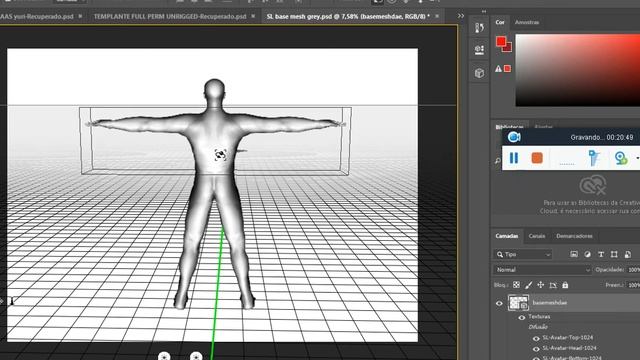Pause the screen recording
Viewport: 640px width, 360px height.
coord(514,158)
